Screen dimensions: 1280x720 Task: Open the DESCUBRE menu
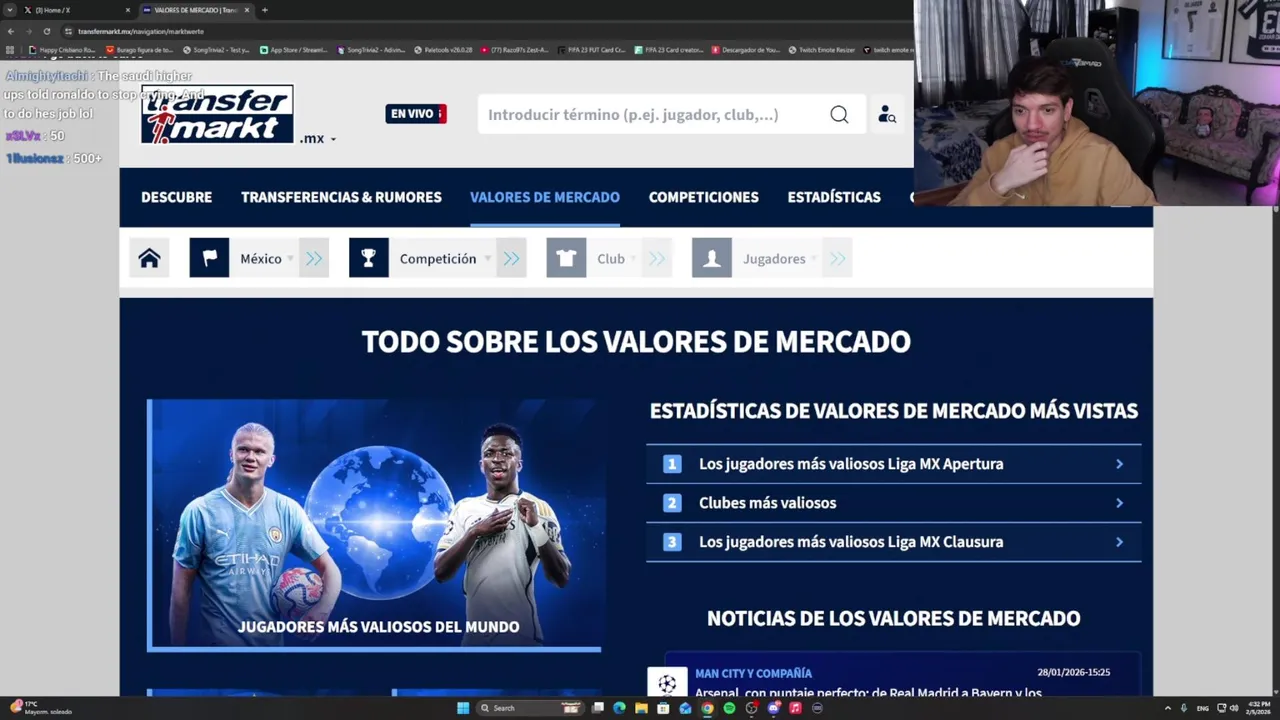(x=176, y=197)
